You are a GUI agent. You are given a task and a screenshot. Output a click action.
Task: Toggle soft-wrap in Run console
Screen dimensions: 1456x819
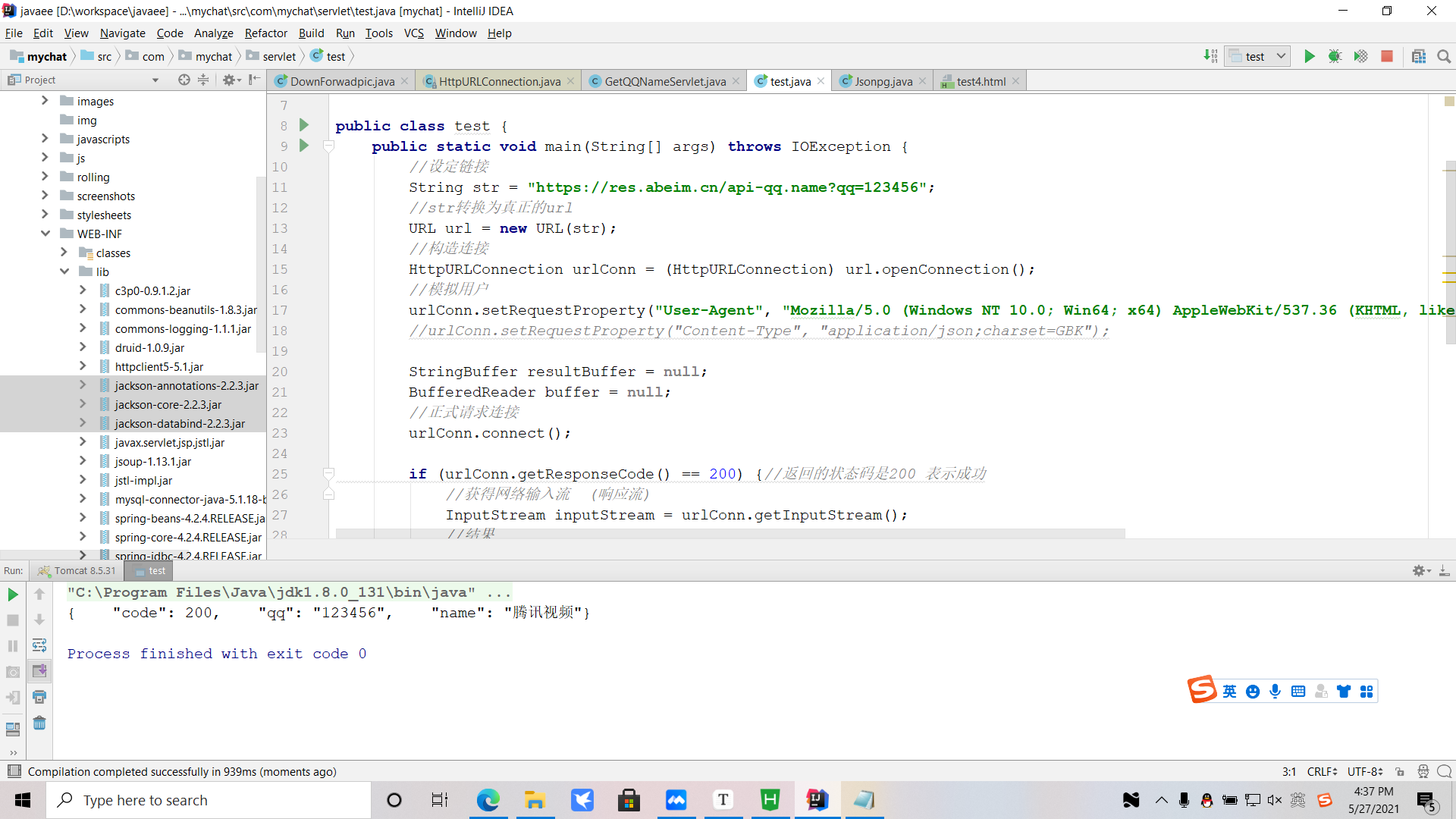(x=39, y=645)
